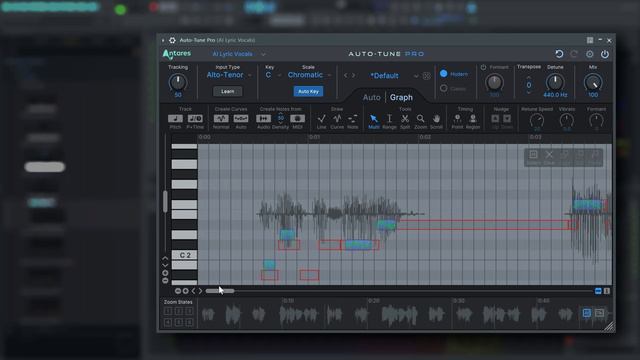Click the vertical zoom-out minus button
The image size is (640, 360).
165,280
